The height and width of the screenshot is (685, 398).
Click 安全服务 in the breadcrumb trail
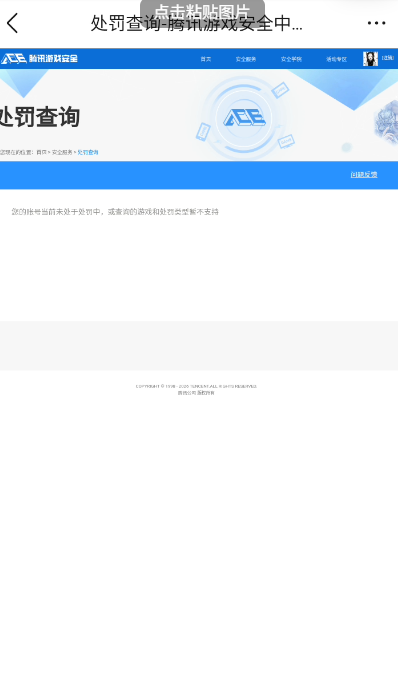click(x=62, y=152)
